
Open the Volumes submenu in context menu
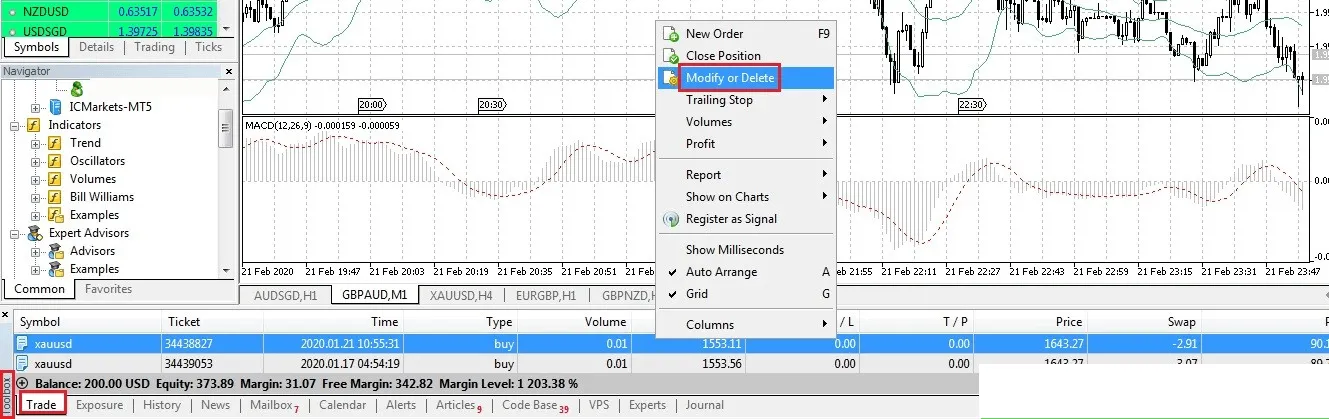click(745, 122)
